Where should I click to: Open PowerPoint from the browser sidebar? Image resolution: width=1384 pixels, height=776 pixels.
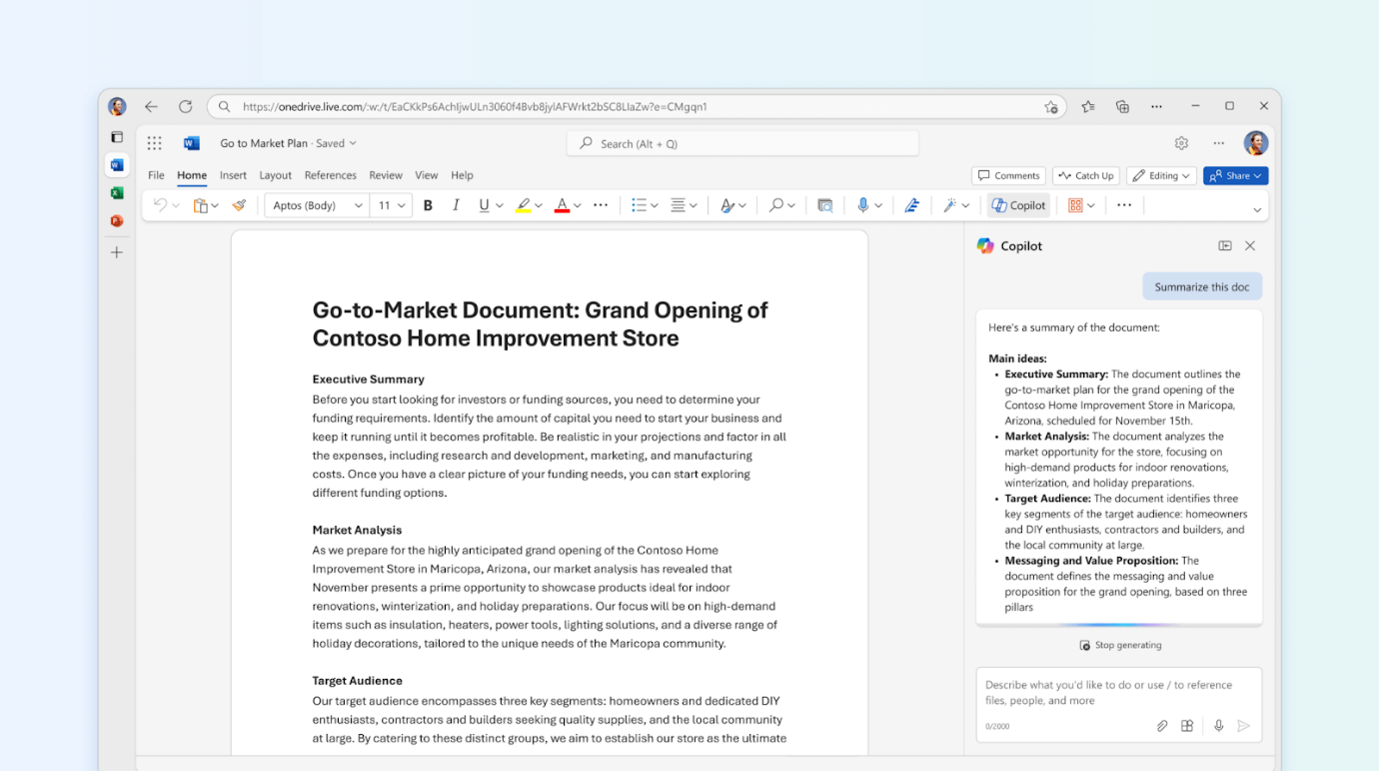pos(118,221)
